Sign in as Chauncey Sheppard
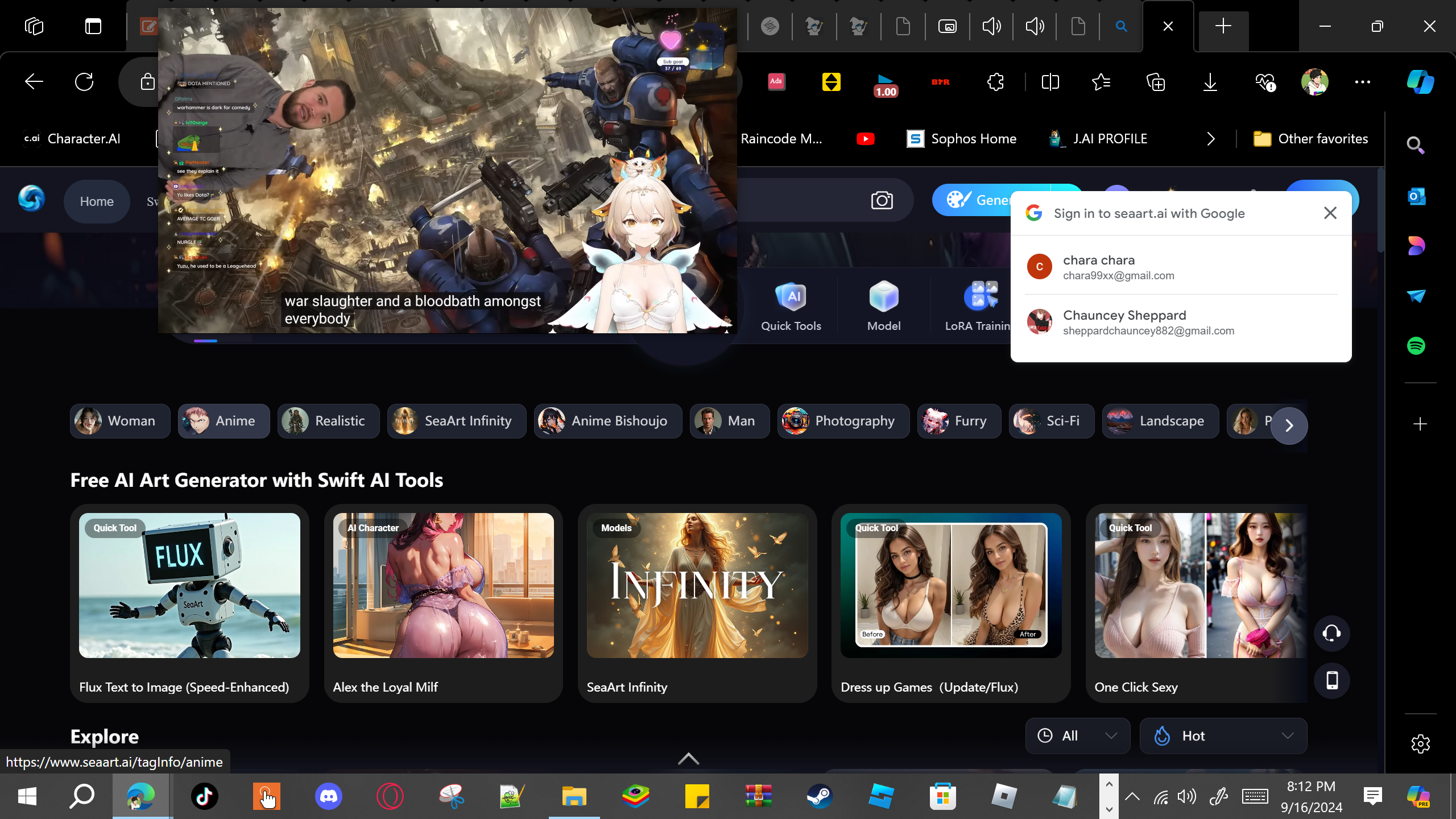Viewport: 1456px width, 819px height. coord(1181,322)
